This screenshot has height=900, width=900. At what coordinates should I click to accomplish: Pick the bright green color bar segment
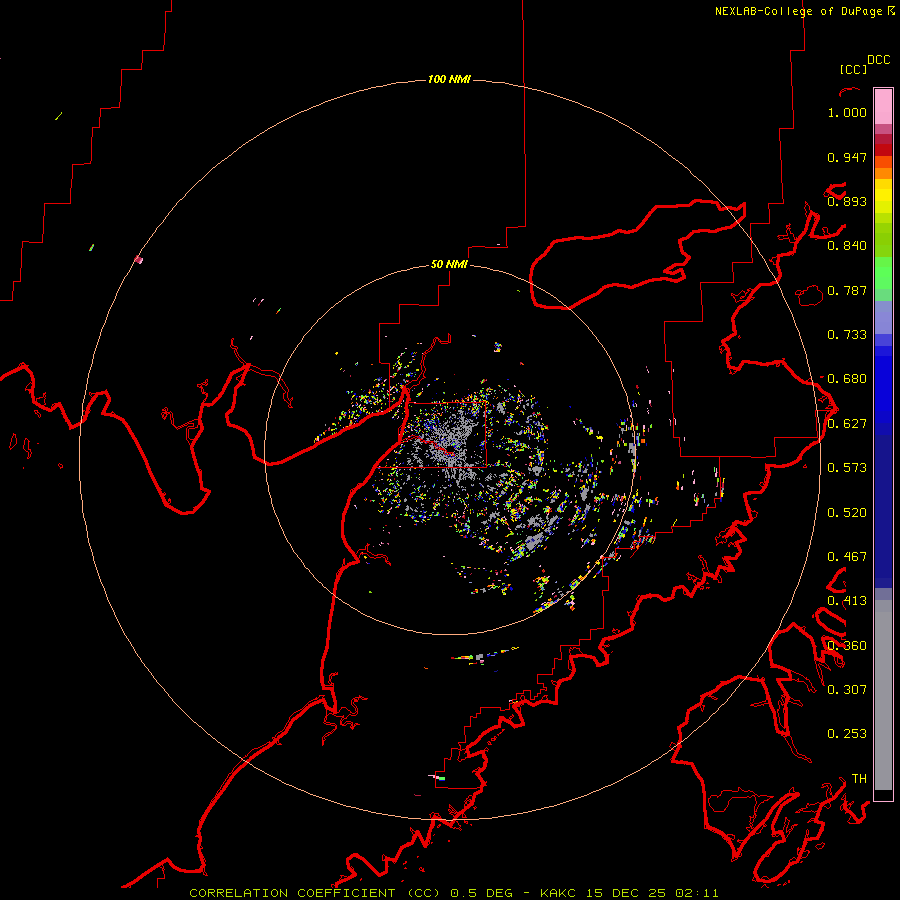point(883,272)
